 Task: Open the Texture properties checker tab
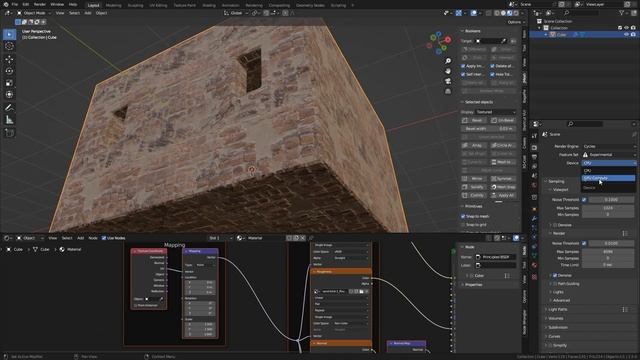click(x=534, y=277)
